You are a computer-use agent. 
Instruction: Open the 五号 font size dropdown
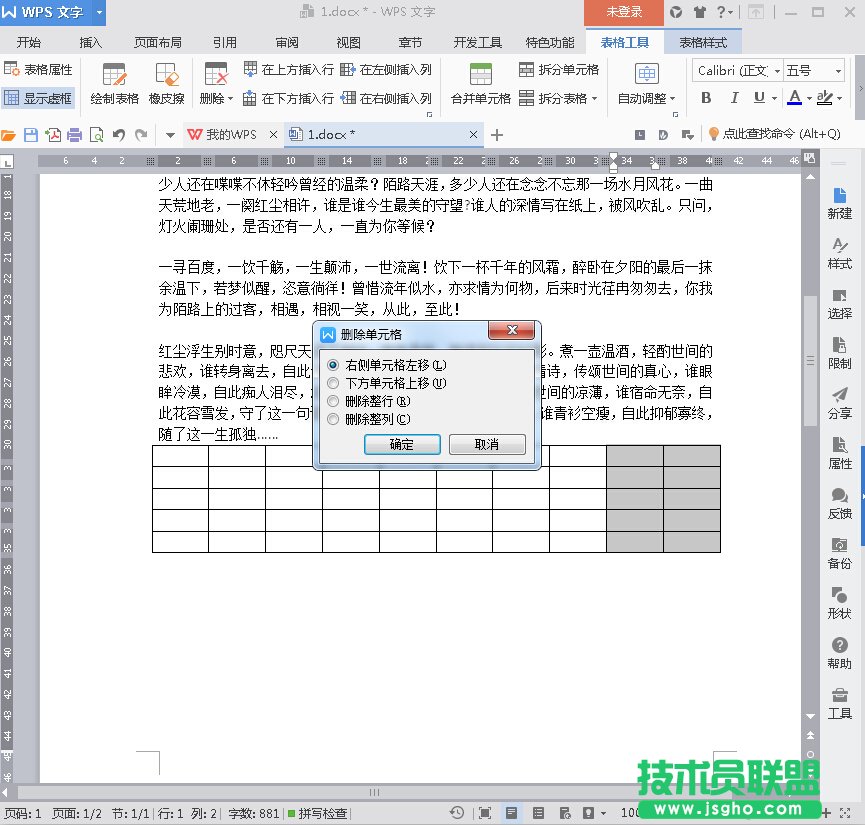click(x=837, y=71)
